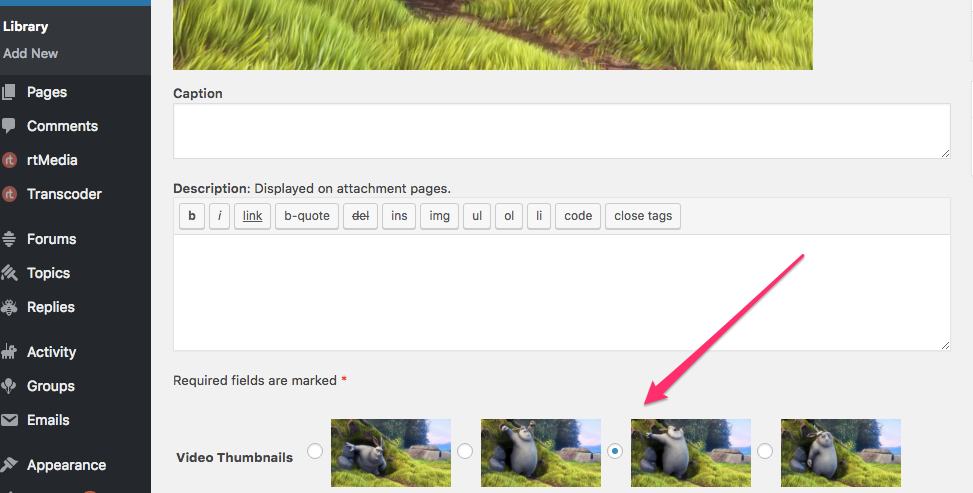
Task: Click the Activity icon in sidebar
Action: [x=10, y=352]
